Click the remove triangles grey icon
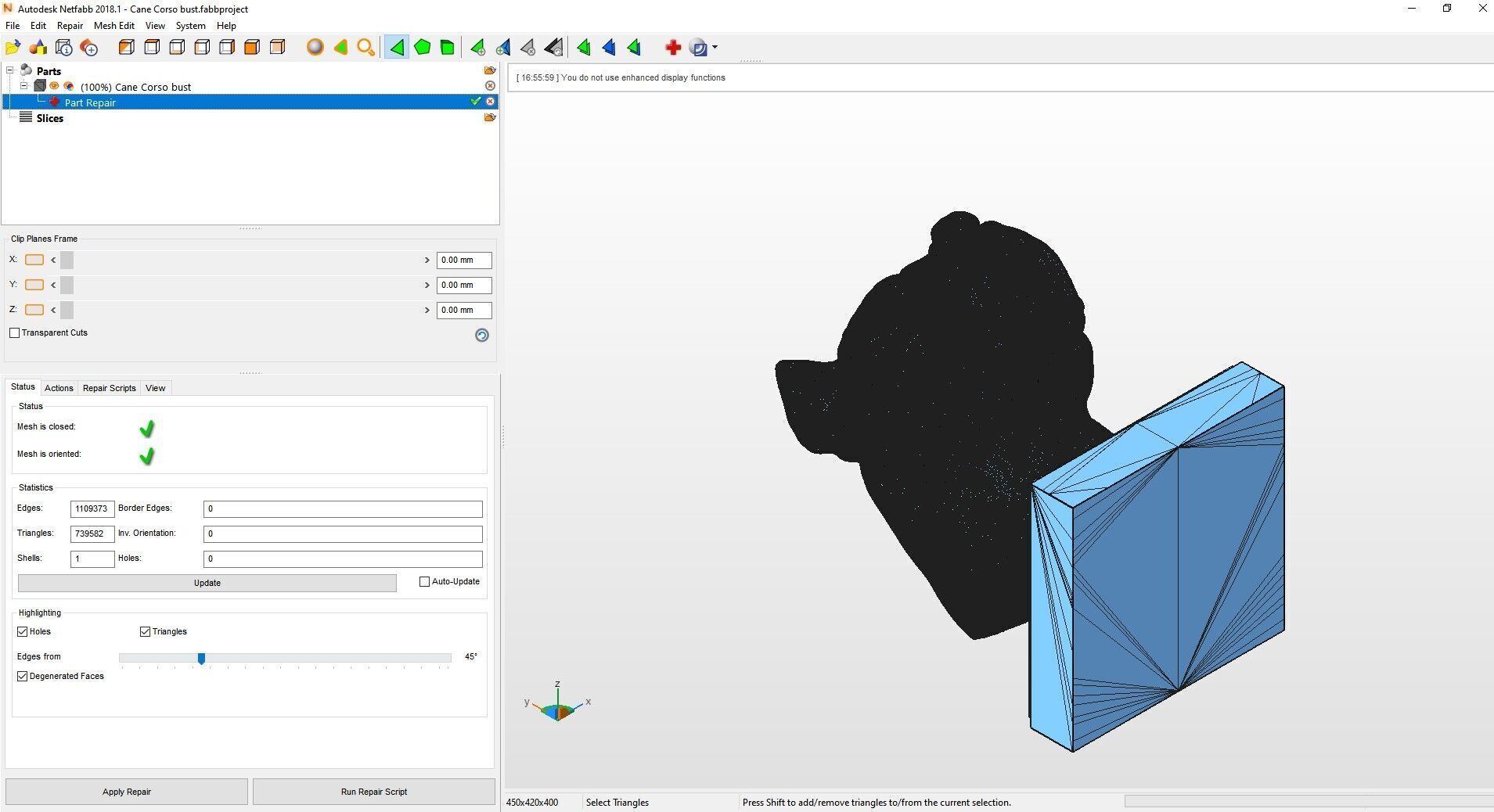This screenshot has height=812, width=1494. (x=528, y=48)
